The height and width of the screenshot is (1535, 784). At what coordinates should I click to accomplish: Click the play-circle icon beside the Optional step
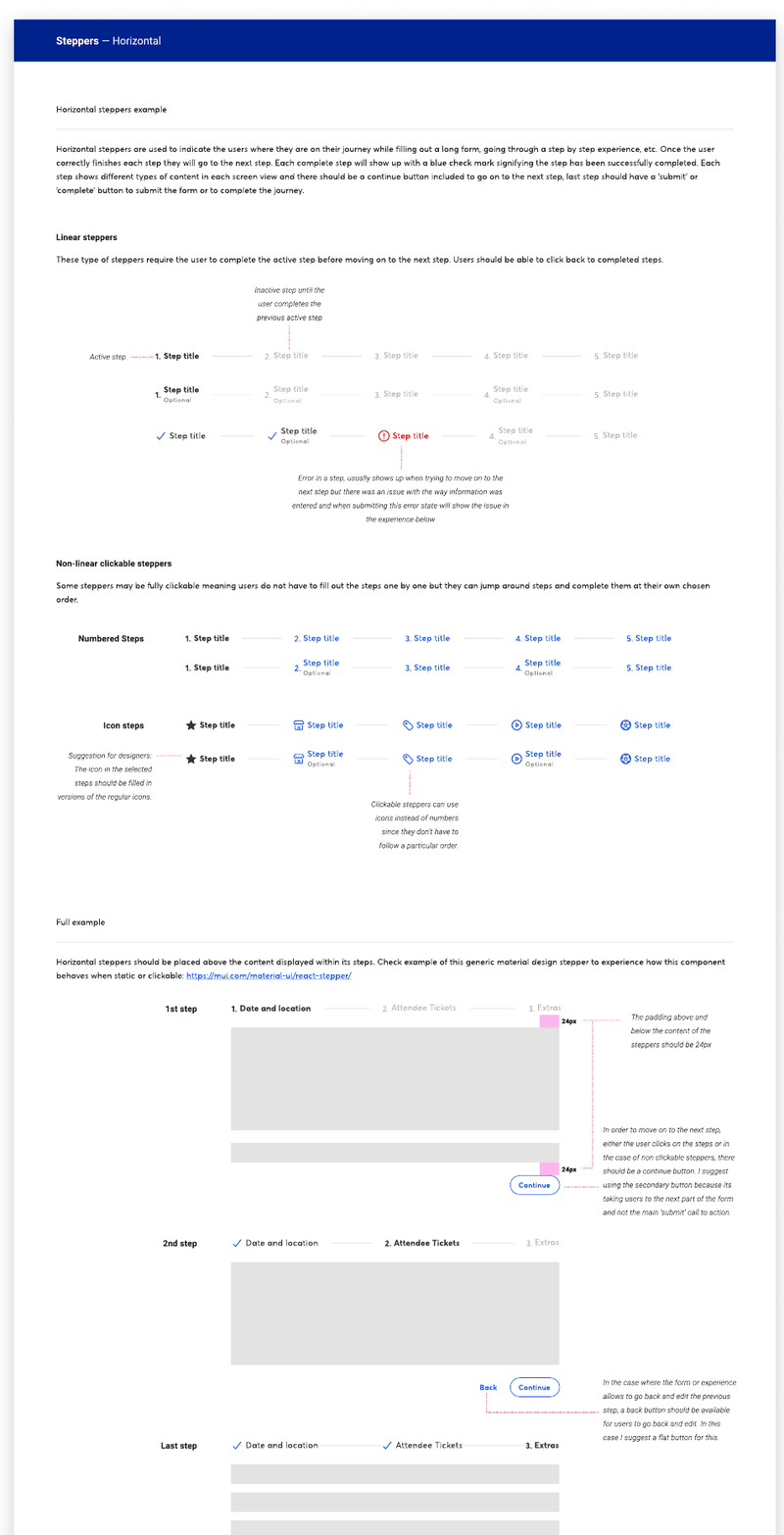tap(516, 759)
